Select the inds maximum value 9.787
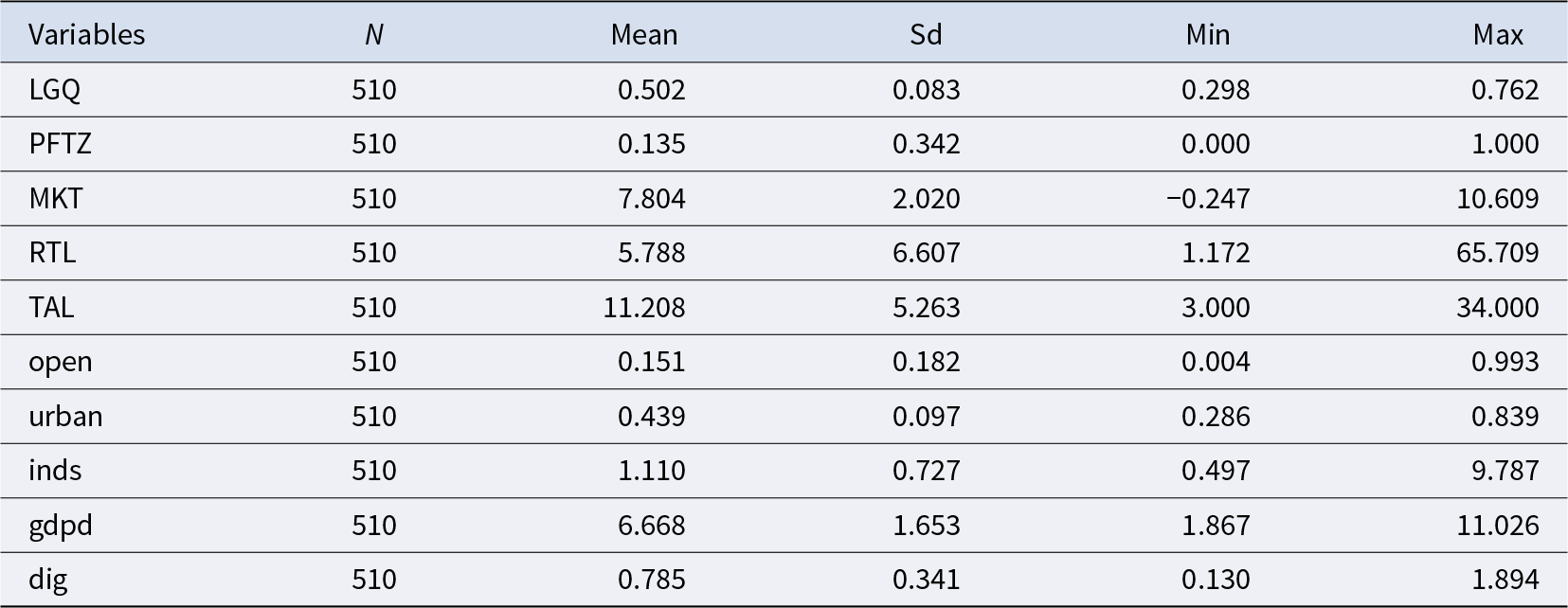The image size is (1568, 608). pos(1505,471)
